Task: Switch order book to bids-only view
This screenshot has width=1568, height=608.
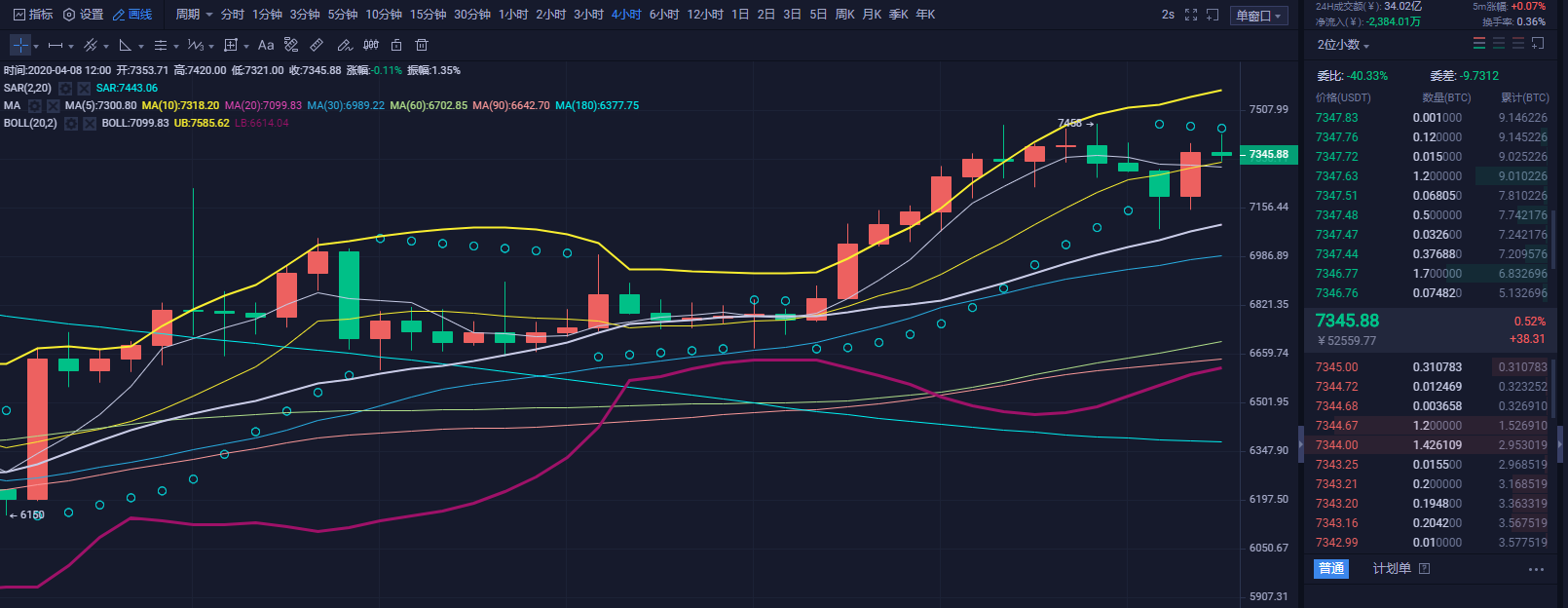Action: 1499,44
